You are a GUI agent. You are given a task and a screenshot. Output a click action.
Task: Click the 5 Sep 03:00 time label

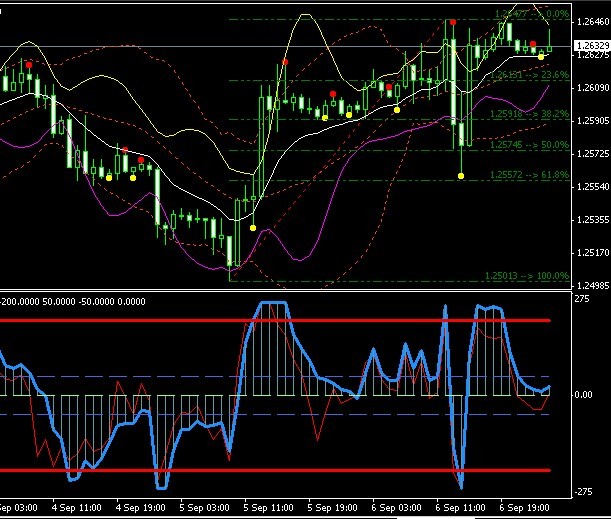[205, 508]
